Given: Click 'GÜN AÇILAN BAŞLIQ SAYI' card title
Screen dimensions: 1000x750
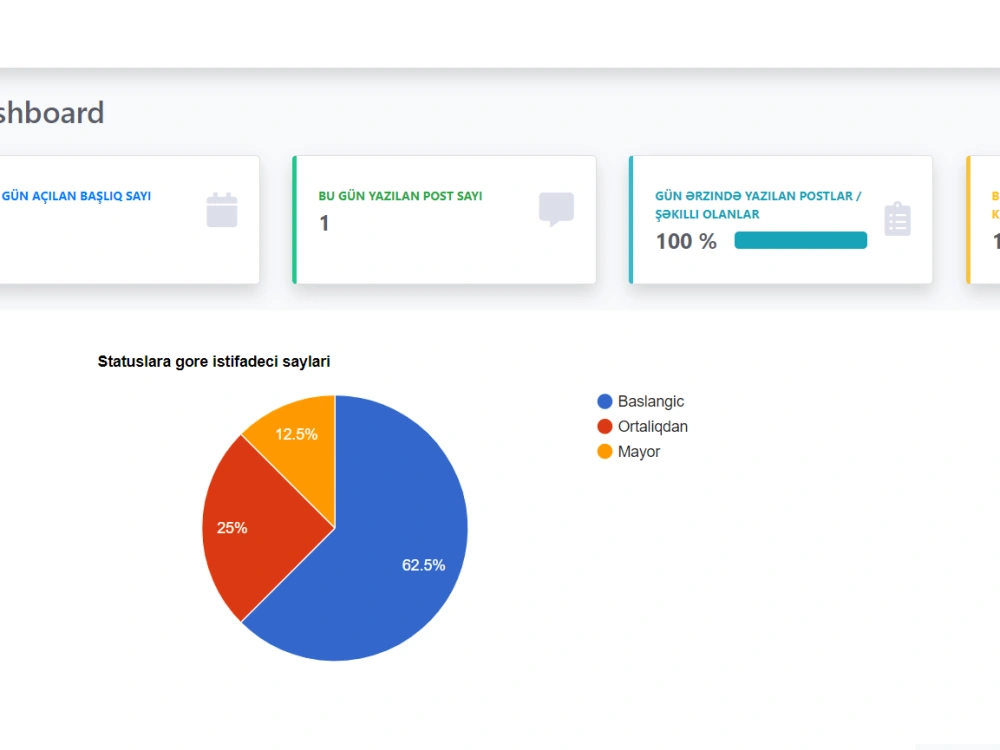Looking at the screenshot, I should point(75,196).
